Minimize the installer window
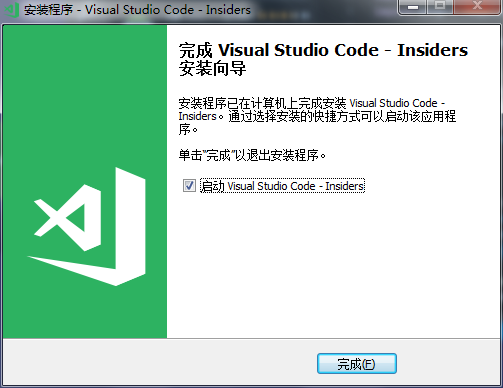 [x=413, y=7]
